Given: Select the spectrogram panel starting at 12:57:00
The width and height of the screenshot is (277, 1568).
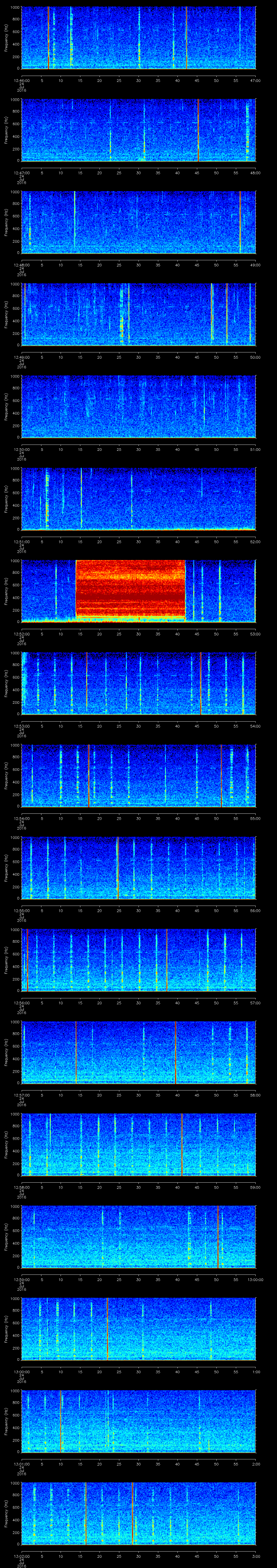Looking at the screenshot, I should point(139,1052).
